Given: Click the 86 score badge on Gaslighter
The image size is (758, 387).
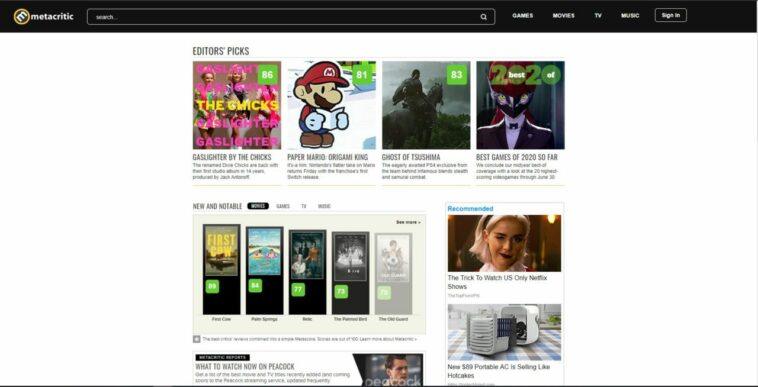Looking at the screenshot, I should point(267,75).
